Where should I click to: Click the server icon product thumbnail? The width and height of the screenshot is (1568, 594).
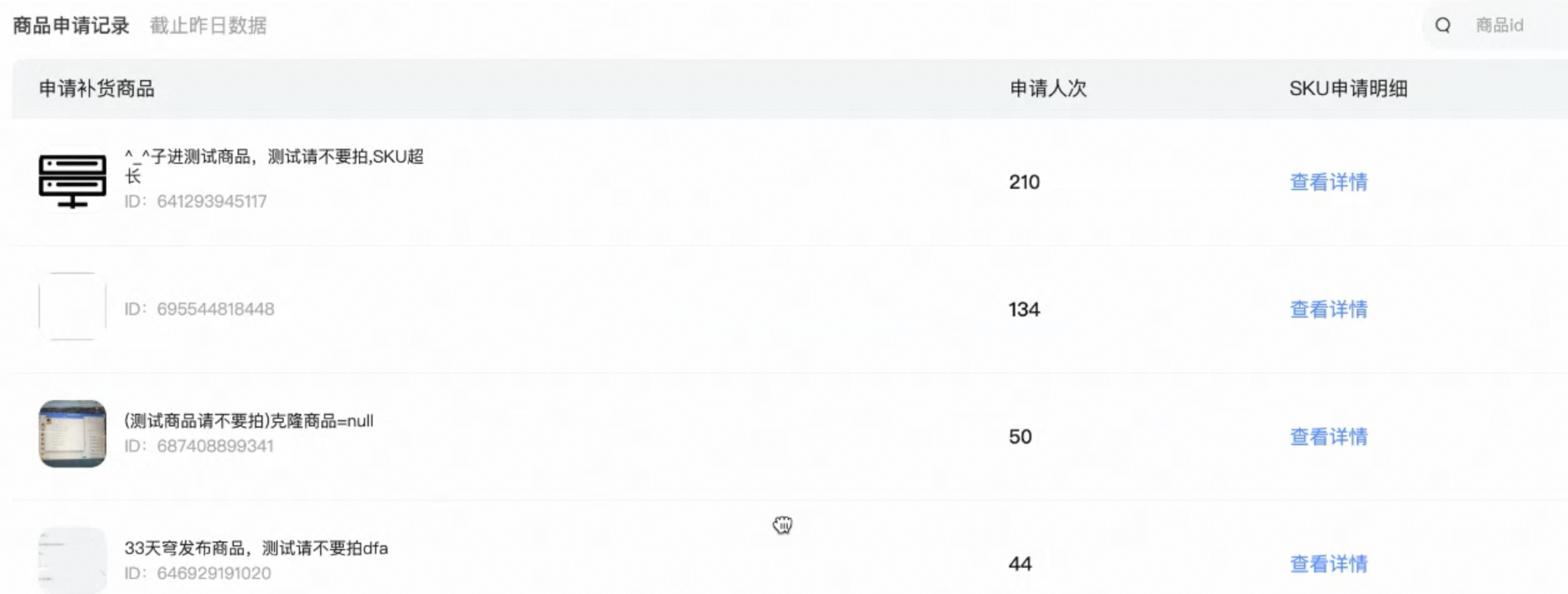click(x=73, y=181)
